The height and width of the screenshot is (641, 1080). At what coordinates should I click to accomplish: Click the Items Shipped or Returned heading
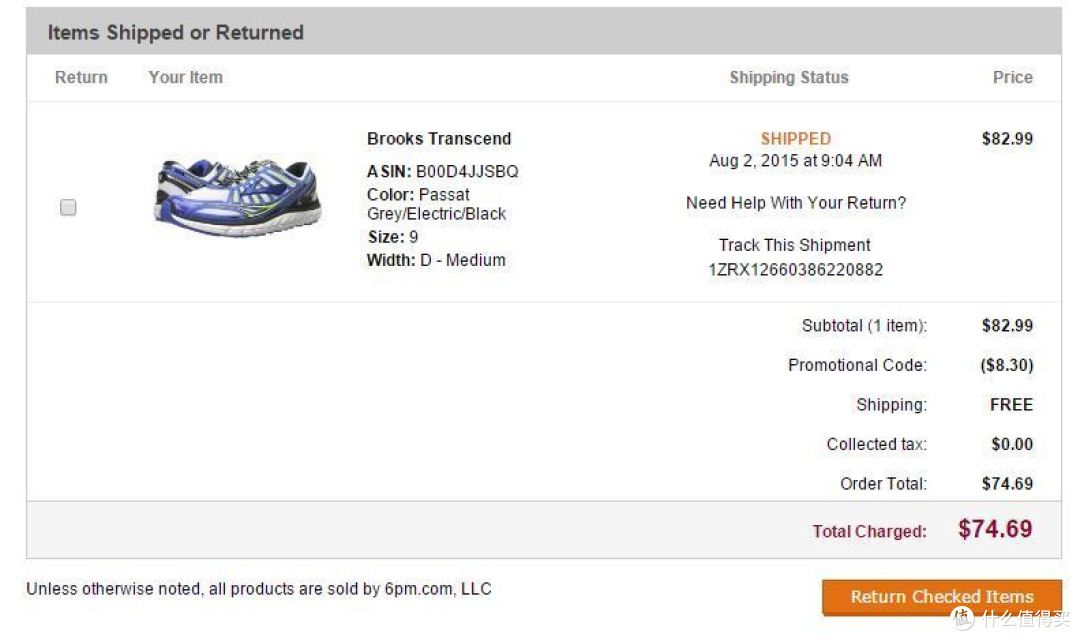click(176, 32)
